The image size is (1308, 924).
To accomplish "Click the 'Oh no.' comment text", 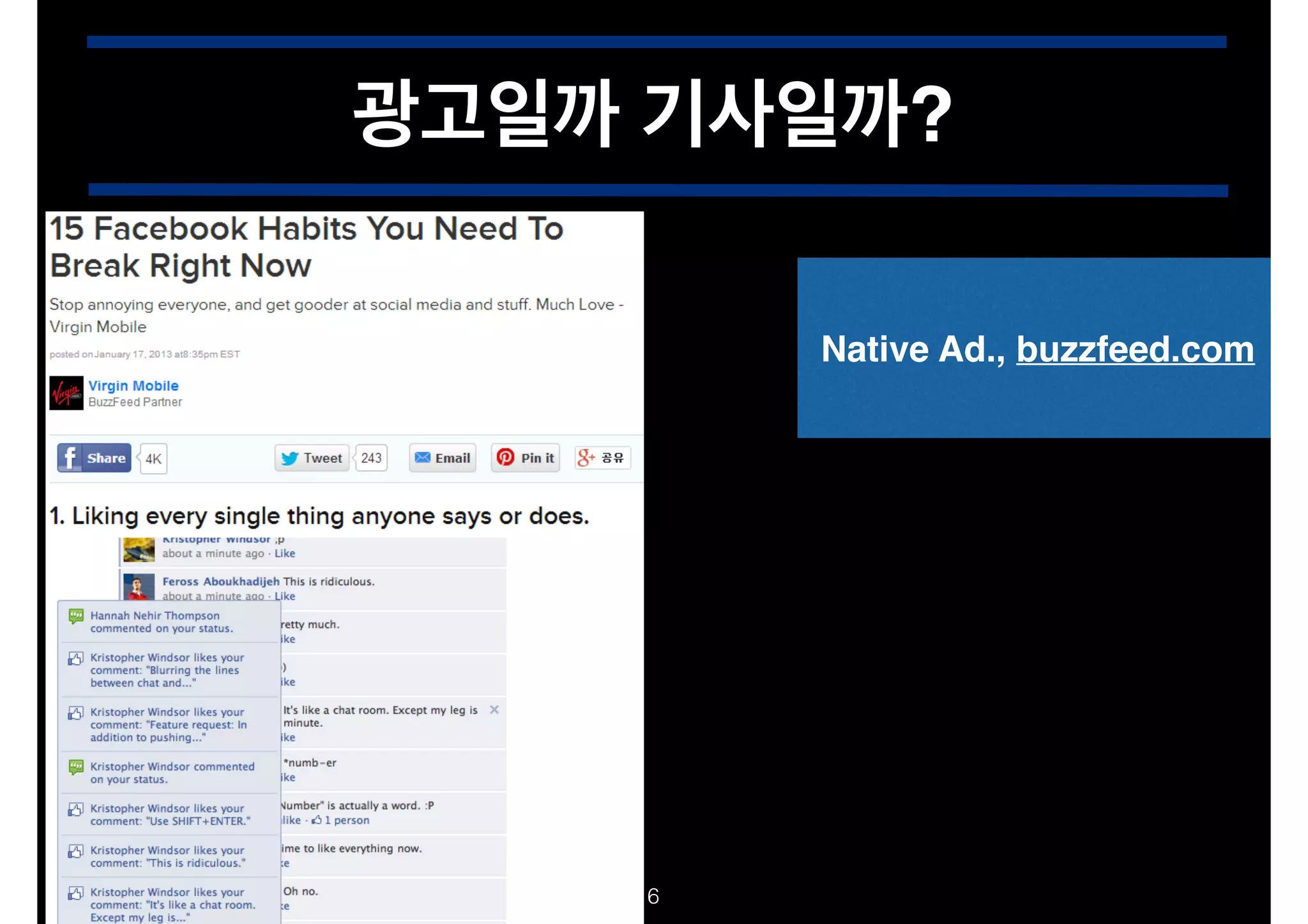I will point(301,891).
